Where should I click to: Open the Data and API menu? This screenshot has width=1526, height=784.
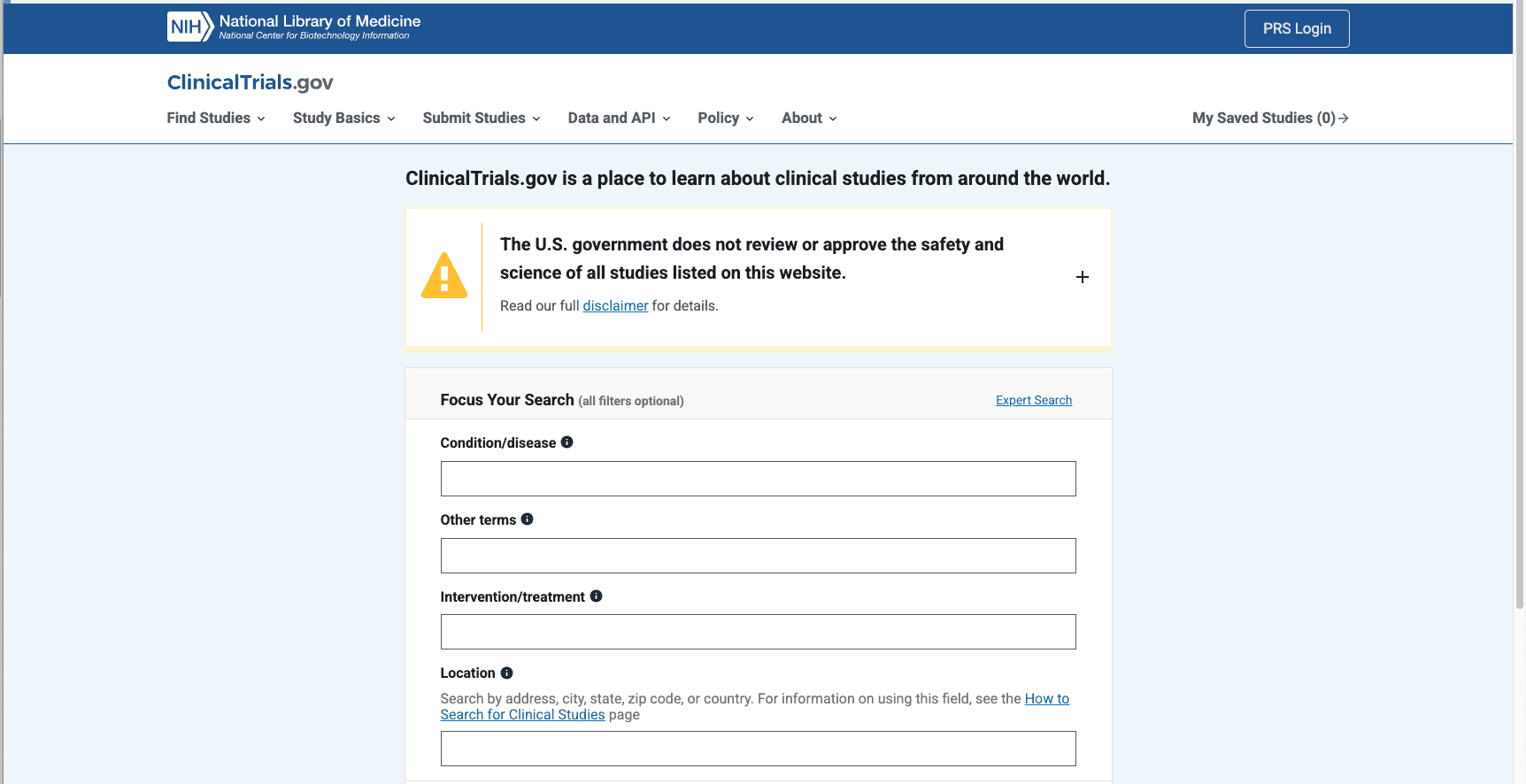pos(619,119)
